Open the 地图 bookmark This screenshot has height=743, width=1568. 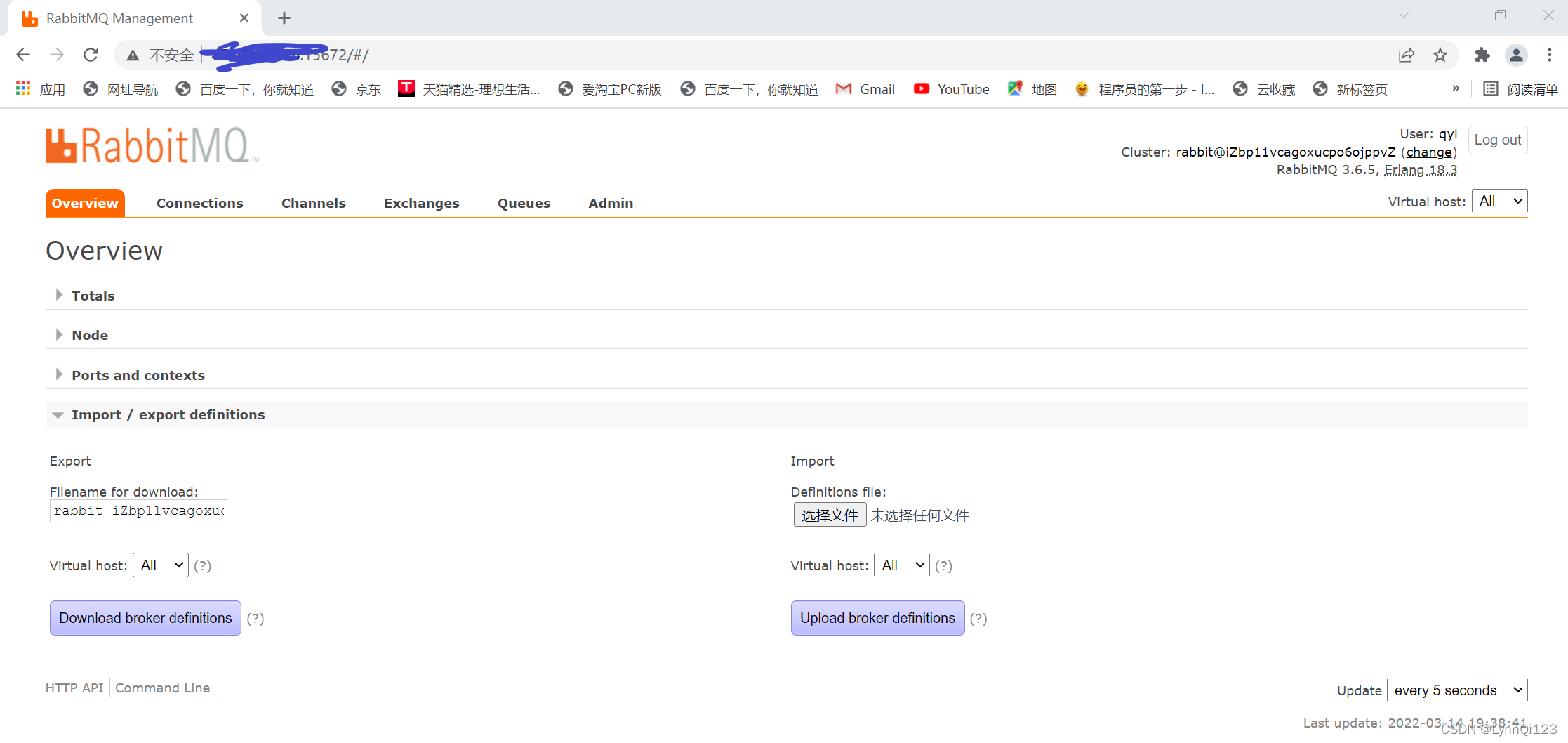click(1032, 88)
